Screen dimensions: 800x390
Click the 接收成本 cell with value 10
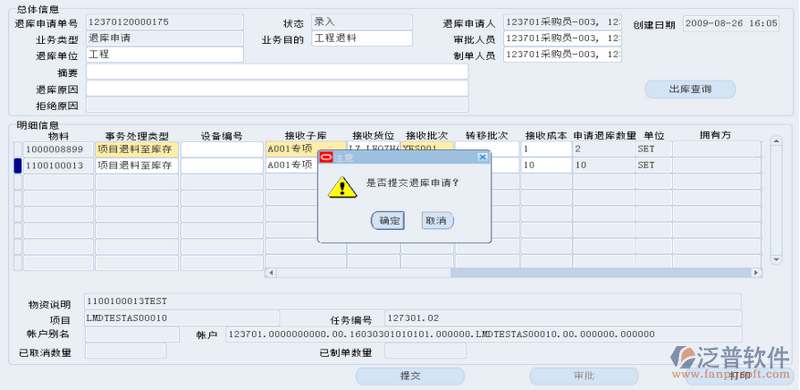(546, 166)
